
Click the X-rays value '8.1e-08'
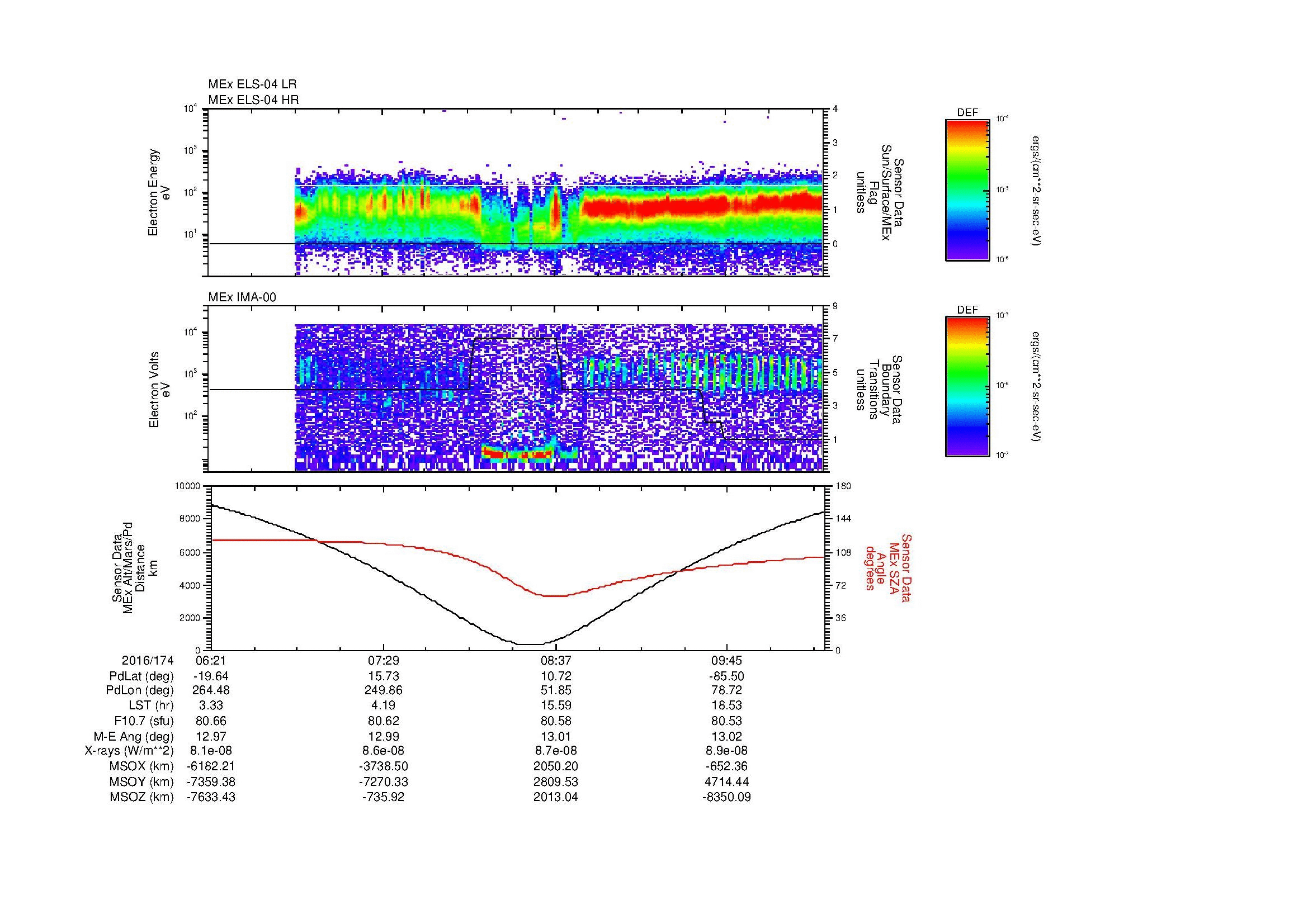pyautogui.click(x=211, y=751)
